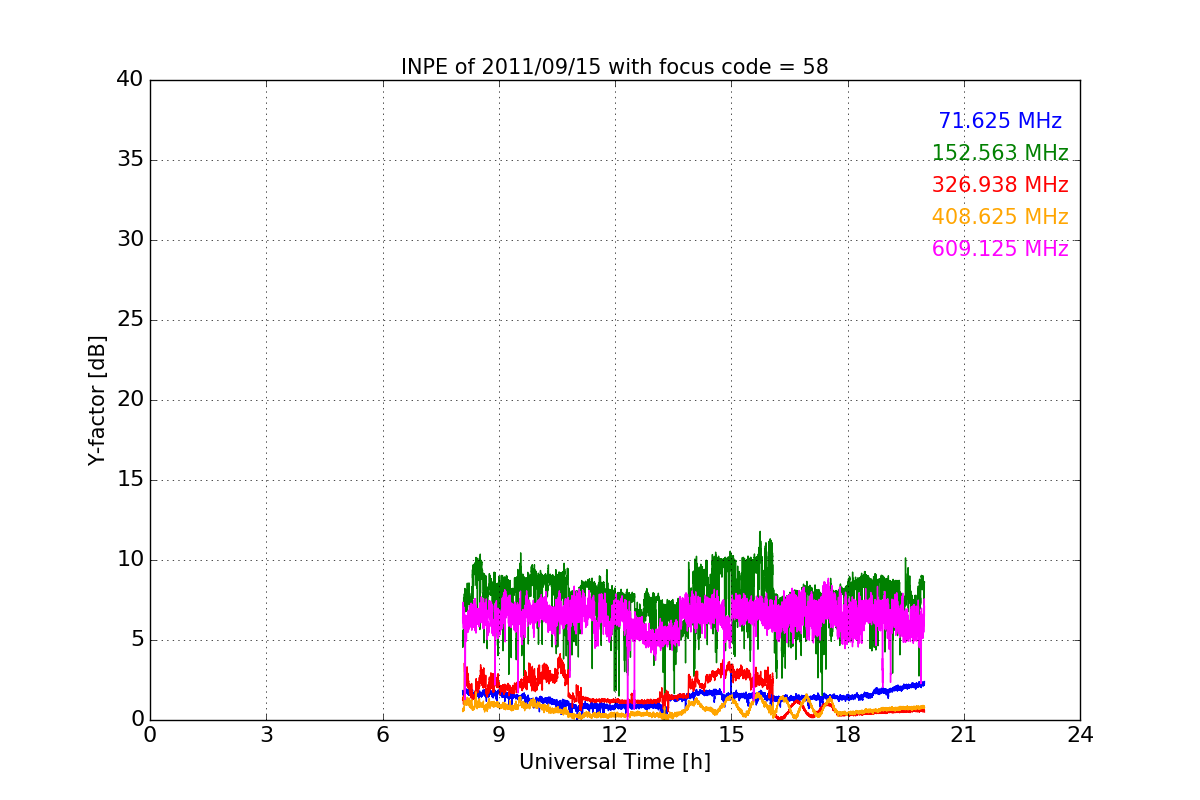Click the 'Y-factor [dB]' axis label
This screenshot has width=1200, height=800.
pos(97,400)
